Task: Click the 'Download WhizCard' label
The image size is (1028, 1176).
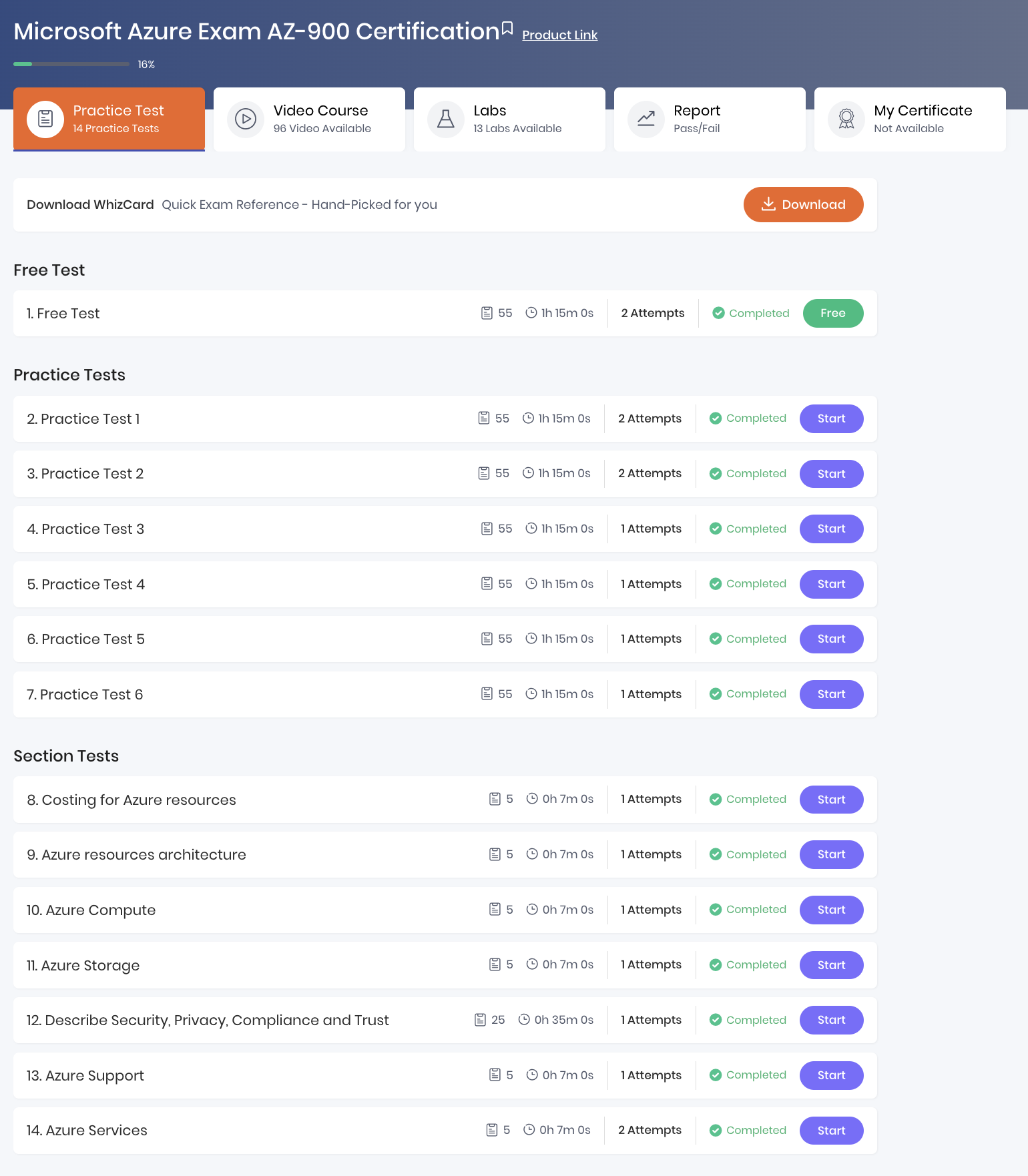Action: click(x=90, y=204)
